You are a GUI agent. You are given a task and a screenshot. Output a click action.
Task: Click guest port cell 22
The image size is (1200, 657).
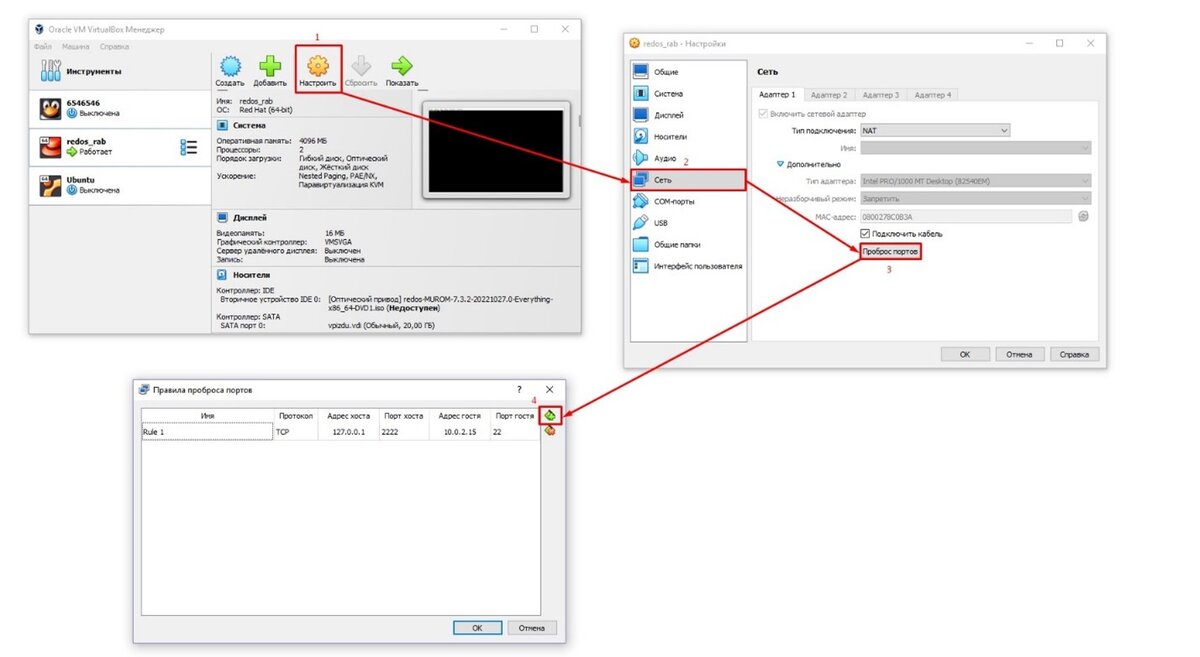click(x=514, y=432)
